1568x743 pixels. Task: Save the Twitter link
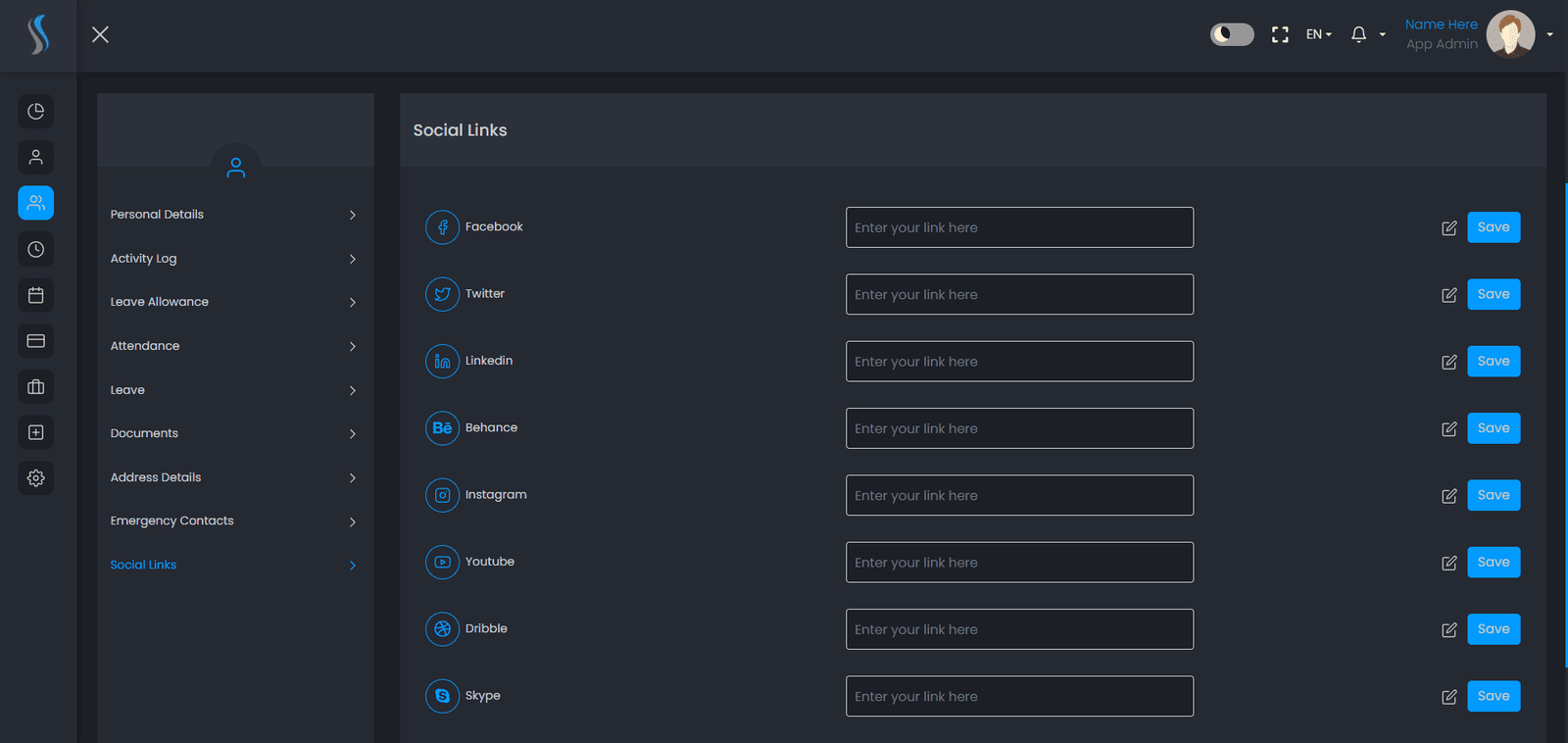(x=1494, y=294)
